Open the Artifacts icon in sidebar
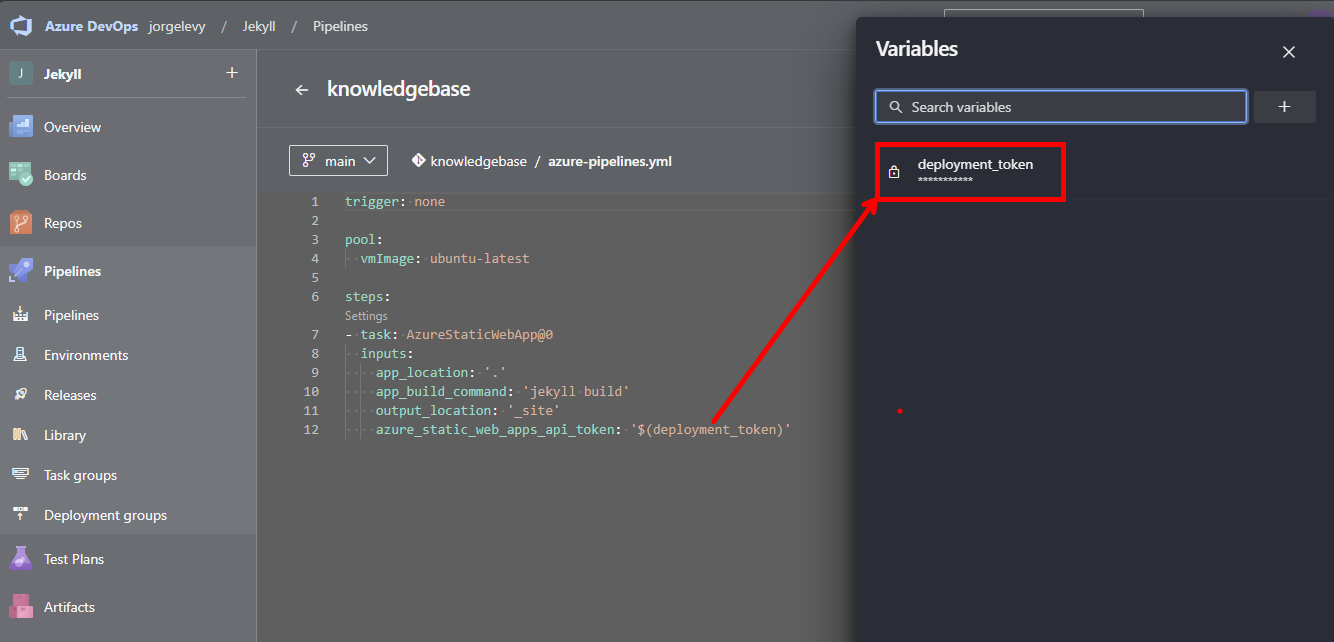Image resolution: width=1334 pixels, height=642 pixels. 21,607
